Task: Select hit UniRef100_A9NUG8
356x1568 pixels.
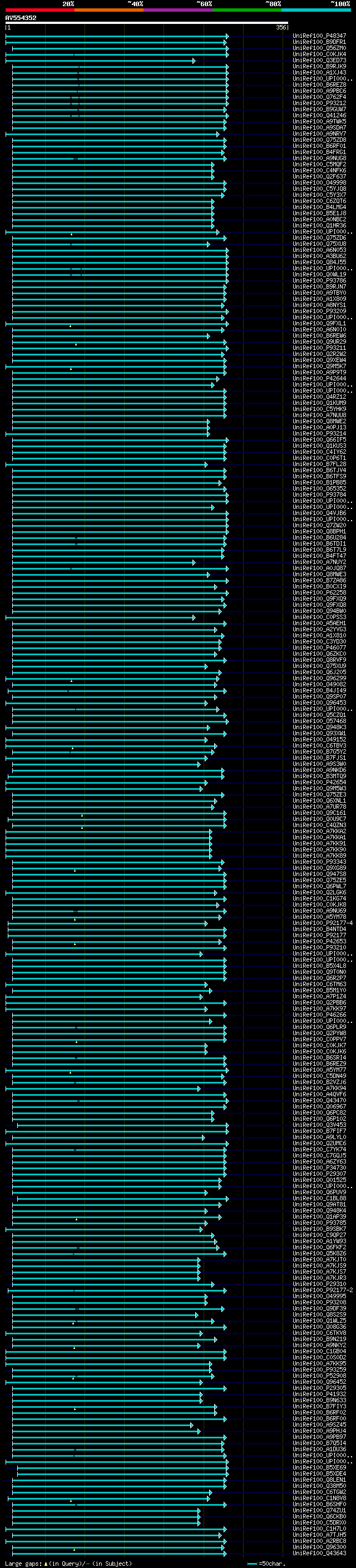Action: coord(319,157)
